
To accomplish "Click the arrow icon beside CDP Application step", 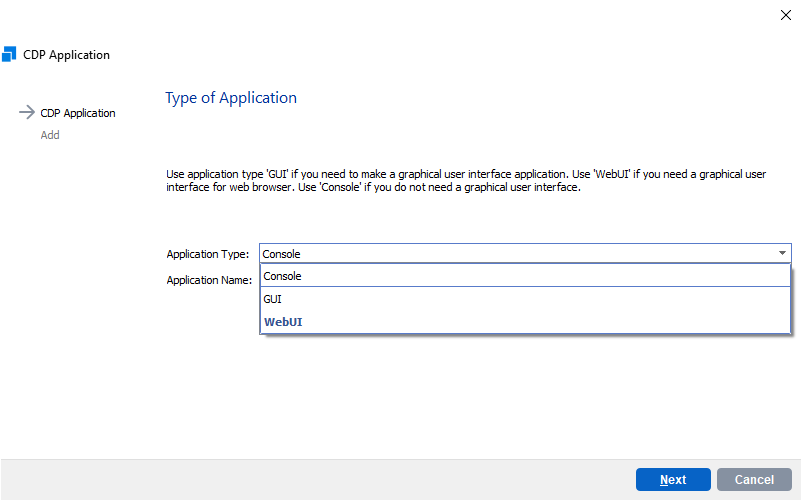I will [27, 113].
